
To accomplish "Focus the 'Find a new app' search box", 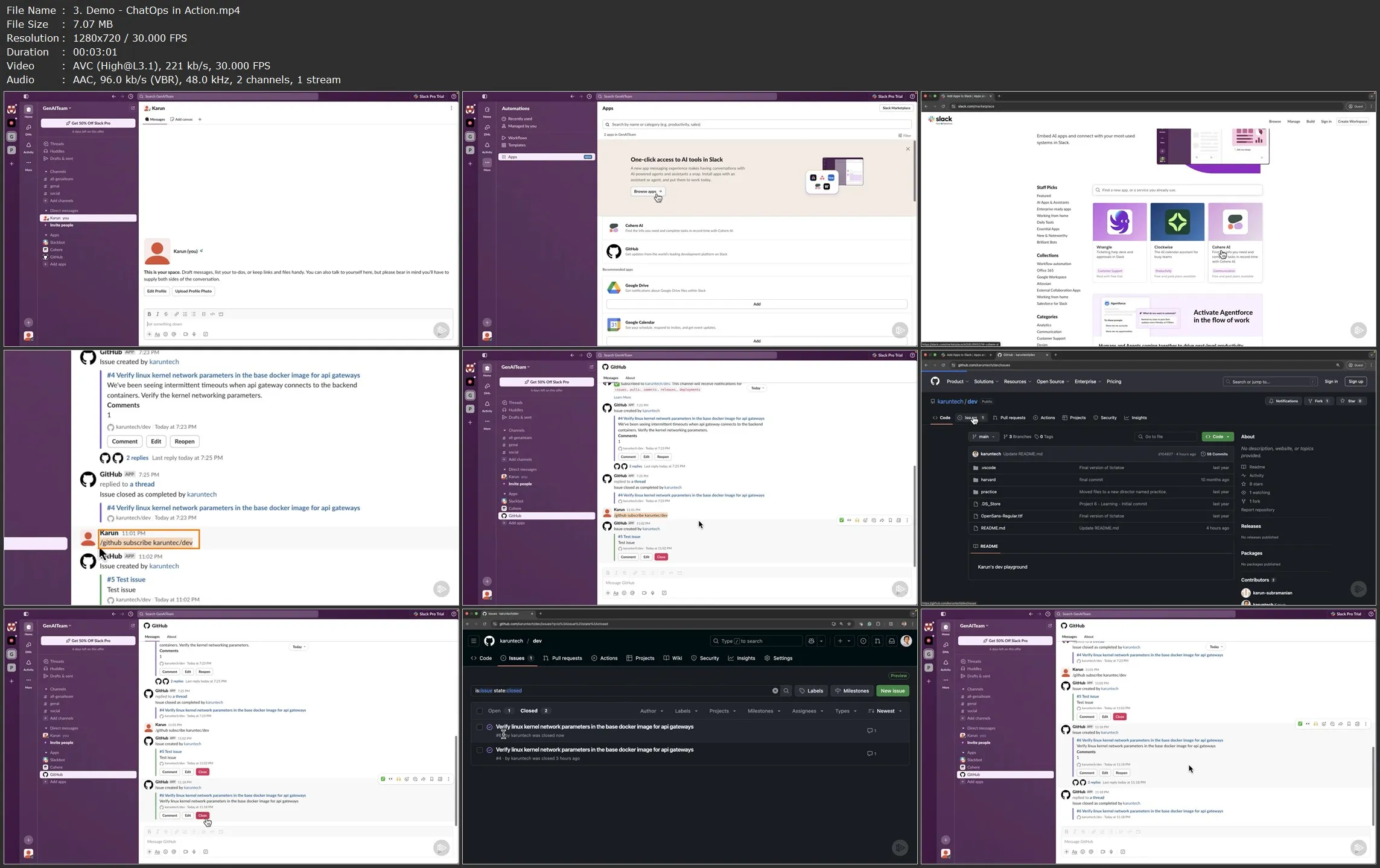I will coord(1177,190).
